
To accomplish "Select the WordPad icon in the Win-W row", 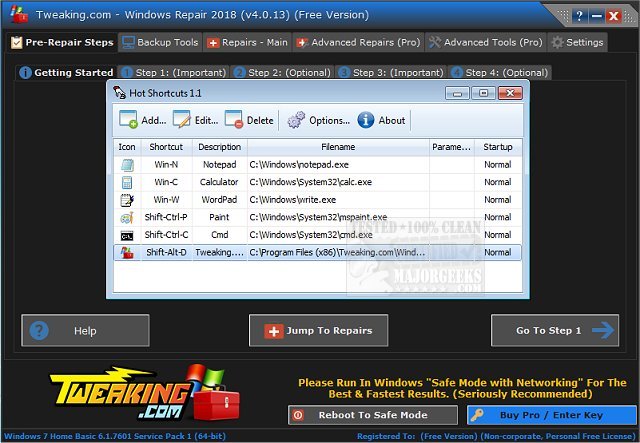I will click(x=127, y=200).
